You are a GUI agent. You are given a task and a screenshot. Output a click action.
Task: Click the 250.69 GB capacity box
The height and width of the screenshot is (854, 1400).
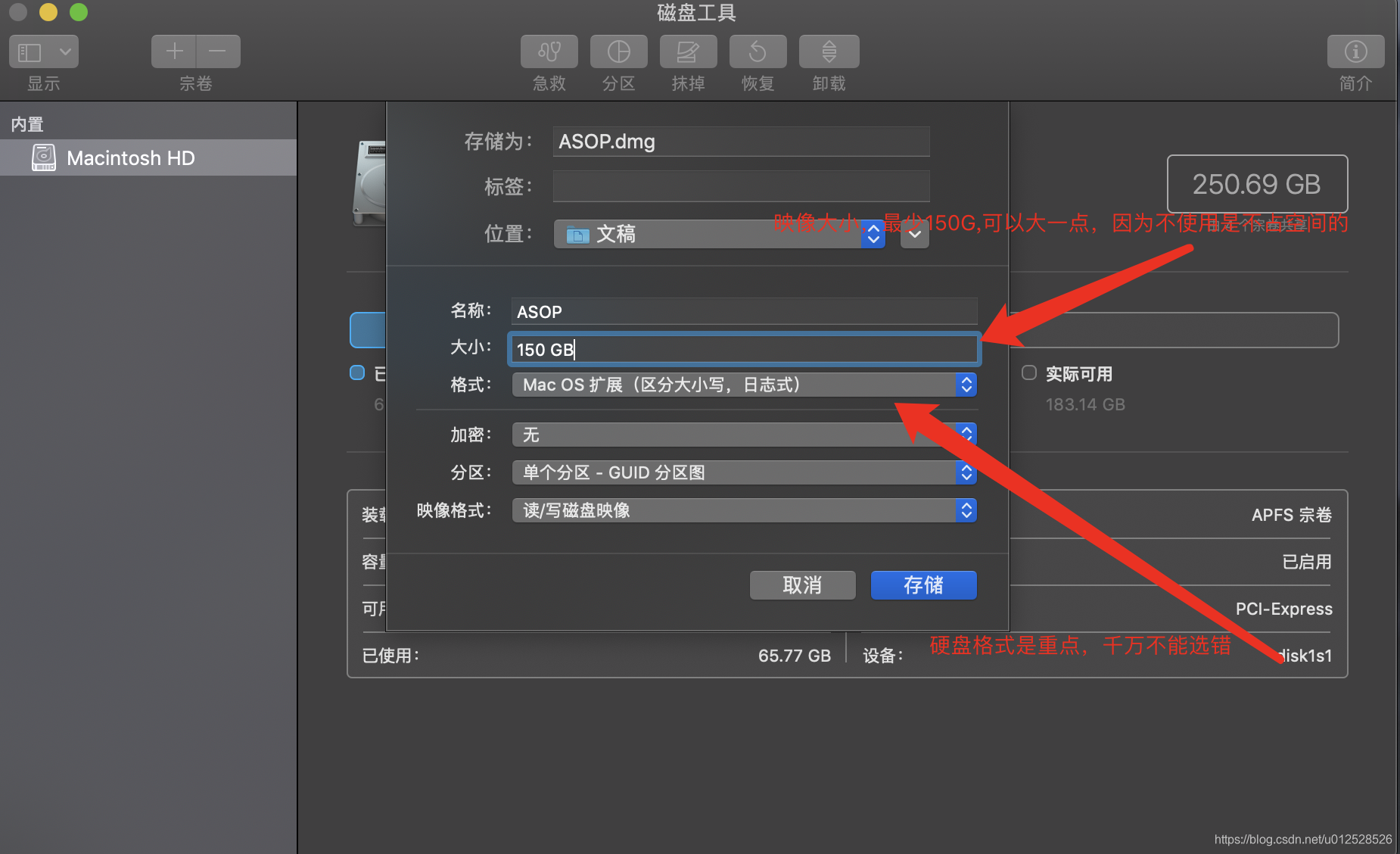[1257, 184]
